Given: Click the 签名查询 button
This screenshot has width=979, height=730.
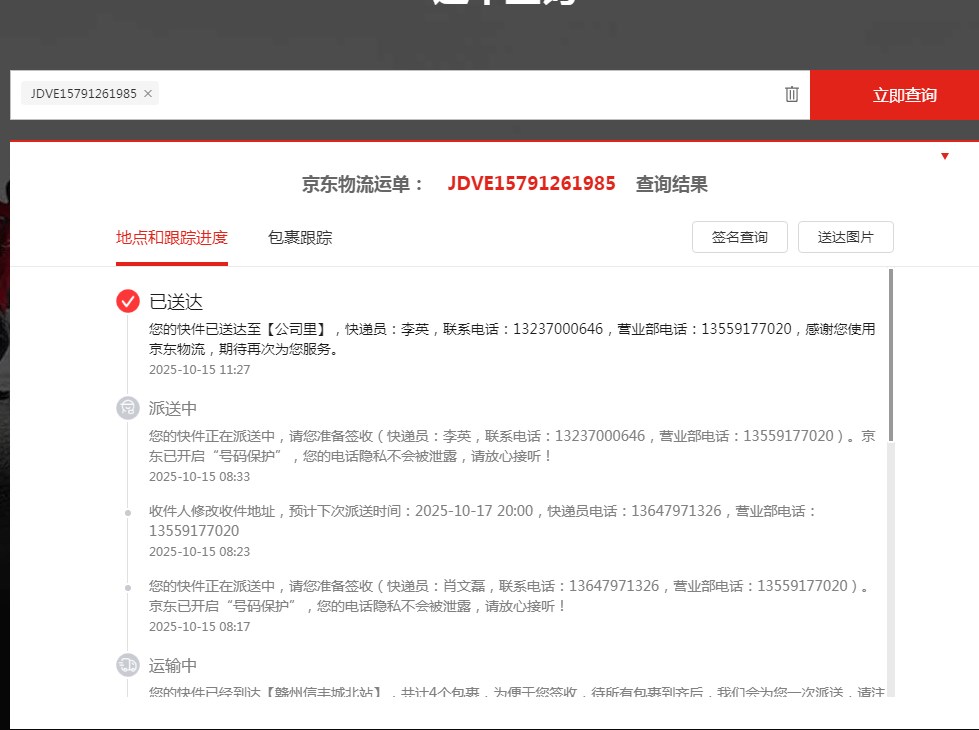Looking at the screenshot, I should click(x=740, y=237).
